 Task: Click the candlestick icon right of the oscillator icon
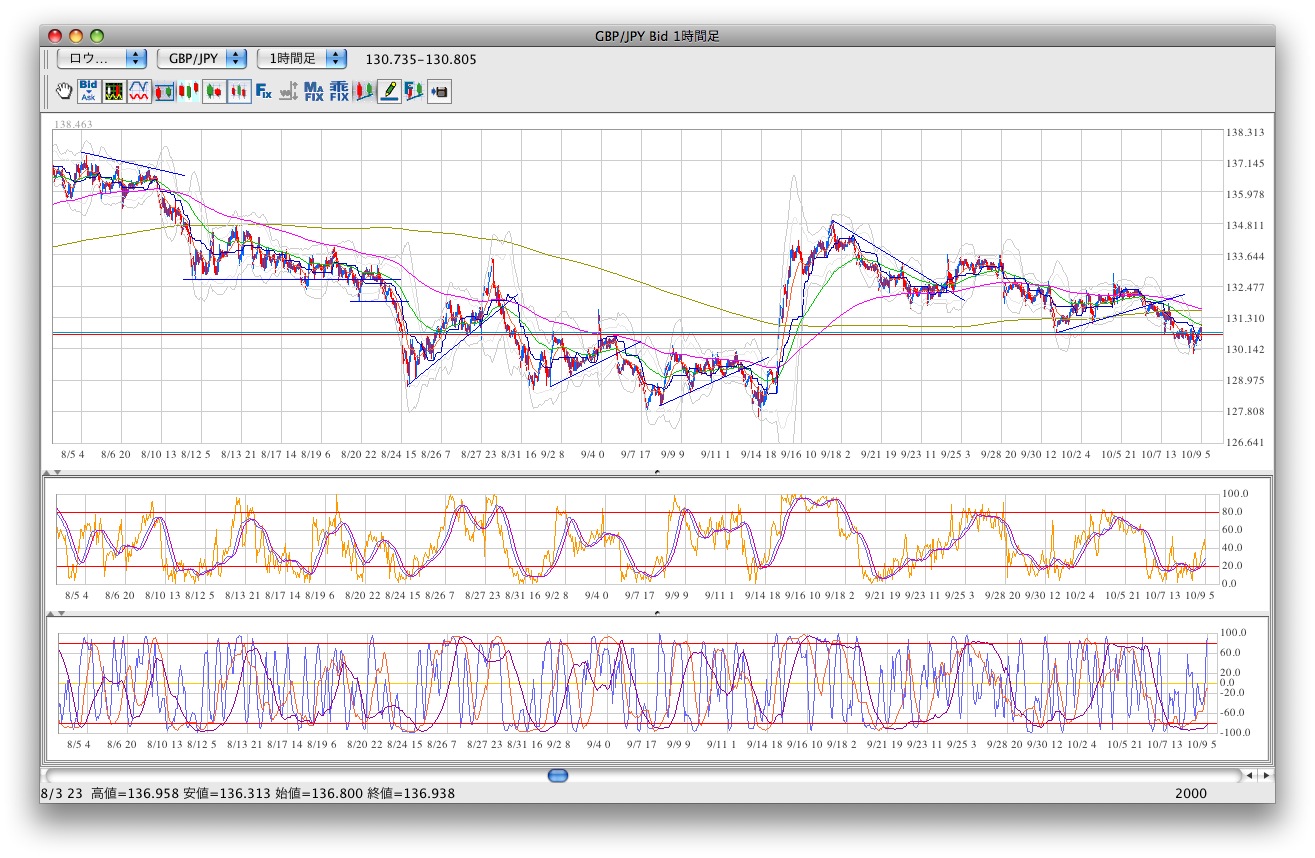click(164, 92)
